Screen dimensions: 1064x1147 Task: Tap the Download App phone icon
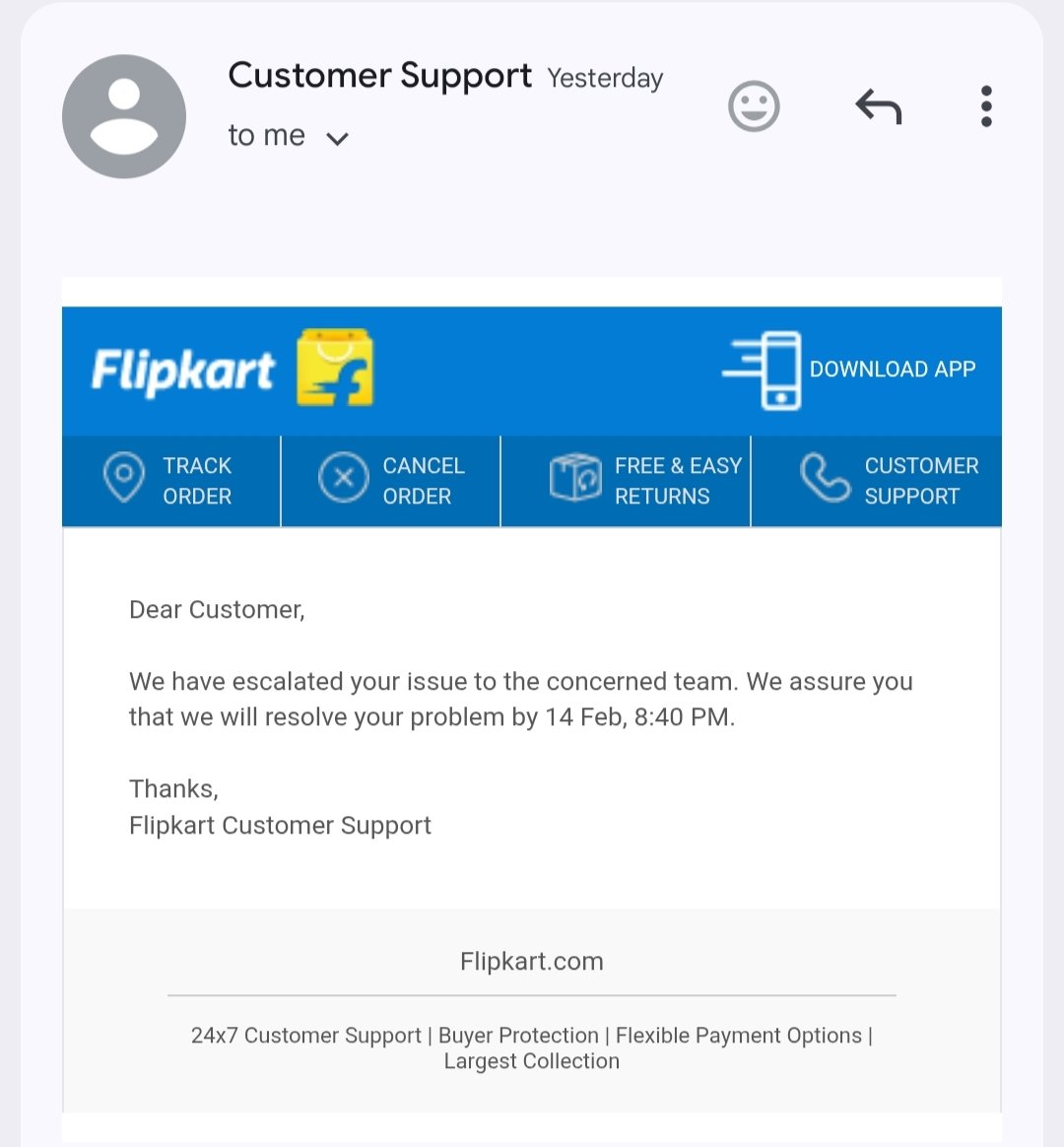[764, 371]
